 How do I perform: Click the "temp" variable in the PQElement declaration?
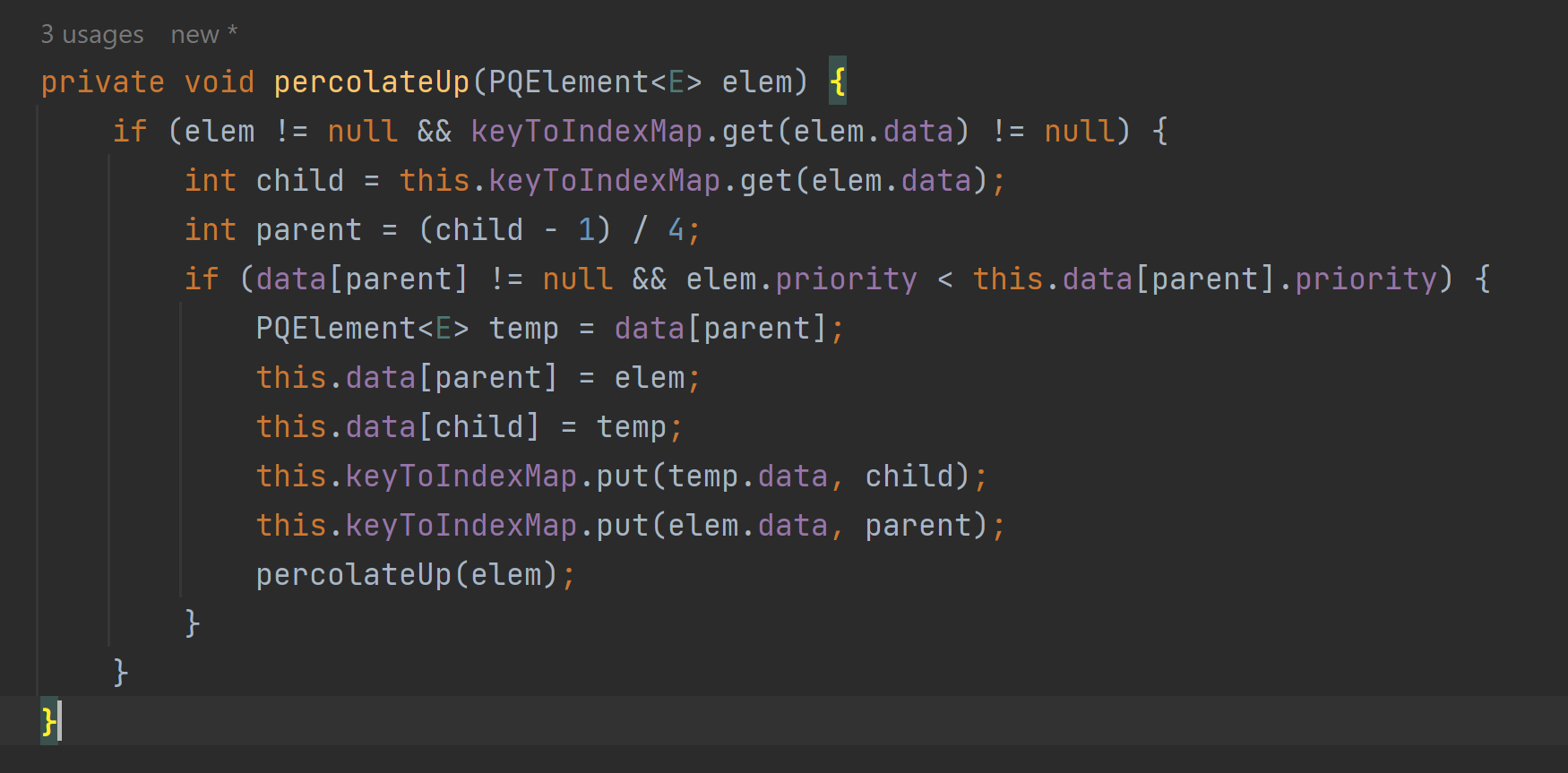523,329
